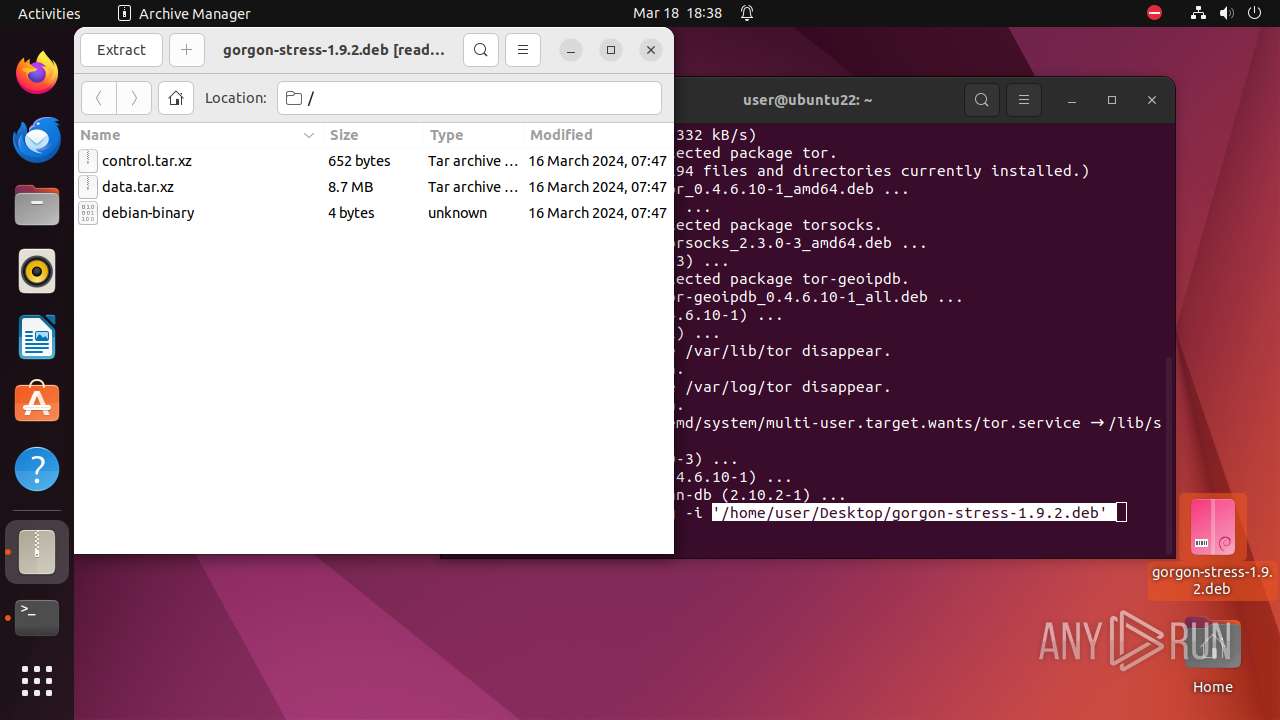Go to archive home location
This screenshot has height=720, width=1280.
click(176, 98)
